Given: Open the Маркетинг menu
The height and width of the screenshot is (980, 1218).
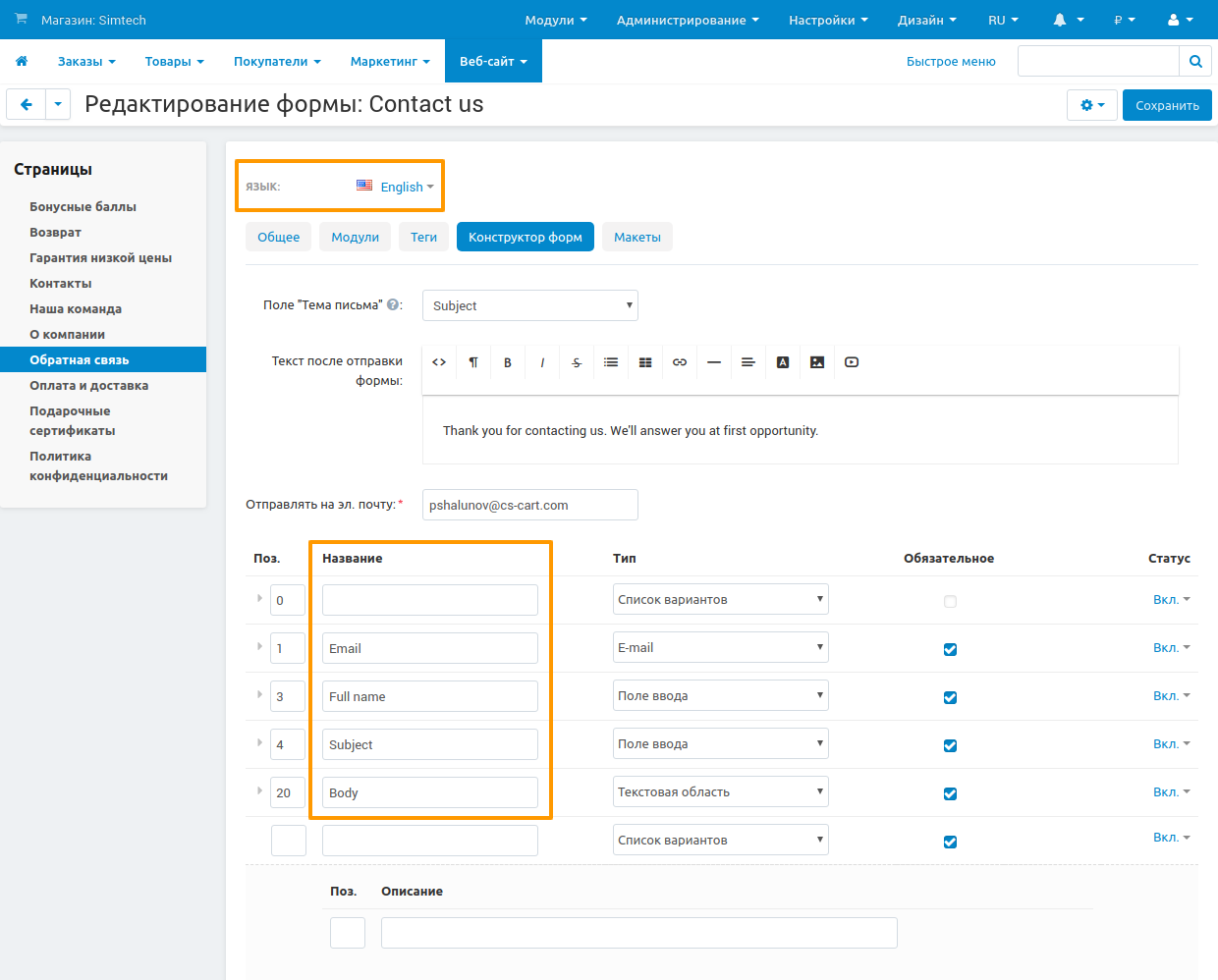Looking at the screenshot, I should pos(389,61).
